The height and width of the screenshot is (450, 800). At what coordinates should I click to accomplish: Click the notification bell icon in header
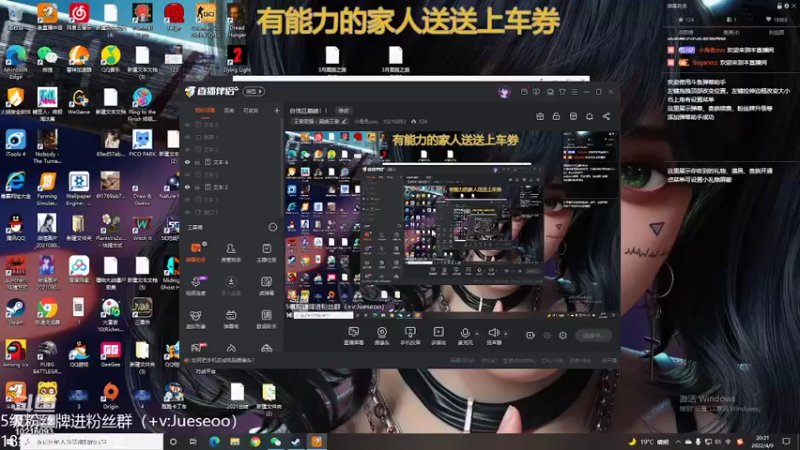click(x=589, y=116)
